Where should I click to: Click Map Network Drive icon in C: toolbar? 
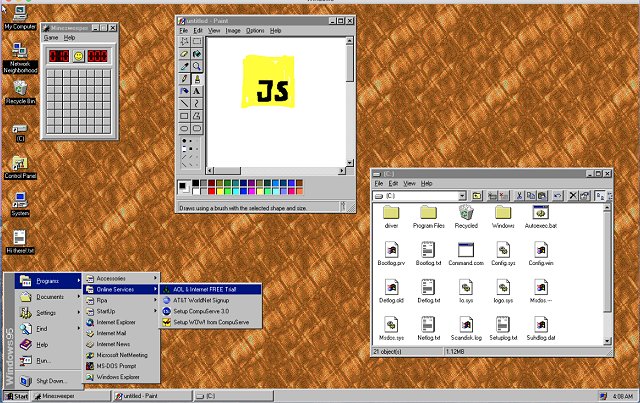(x=492, y=196)
